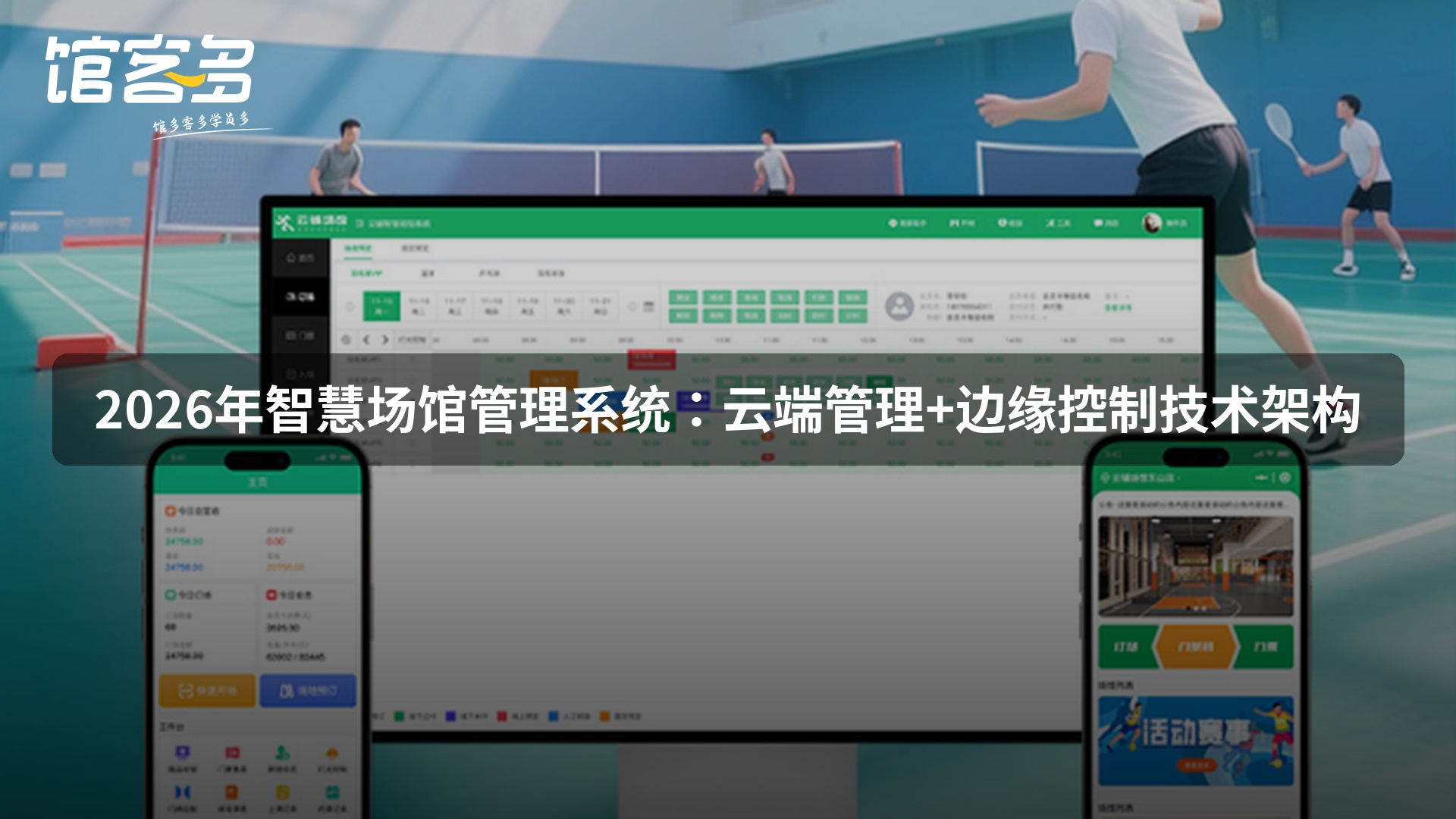Tap the 活动赛事 banner on right phone
Screen dimensions: 1456x819
click(1196, 741)
